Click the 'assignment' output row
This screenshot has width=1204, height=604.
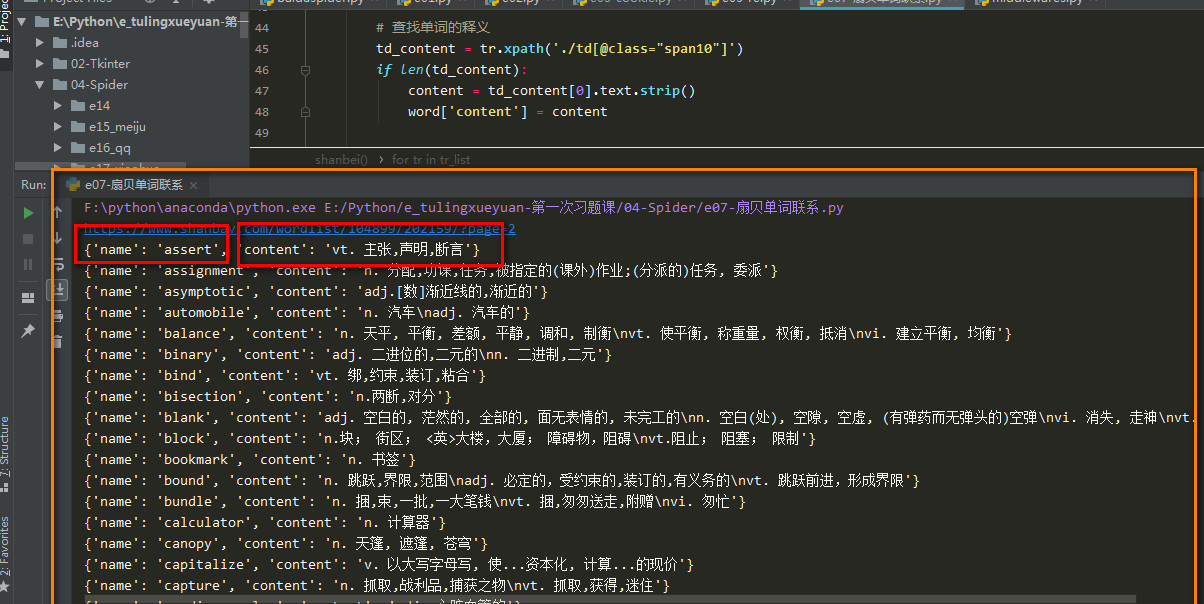tap(431, 270)
